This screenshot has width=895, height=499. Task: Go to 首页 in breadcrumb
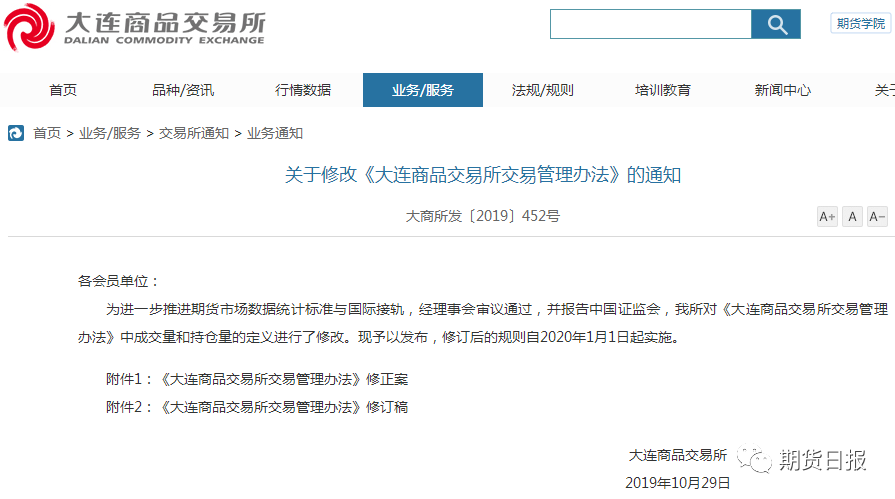tap(47, 133)
